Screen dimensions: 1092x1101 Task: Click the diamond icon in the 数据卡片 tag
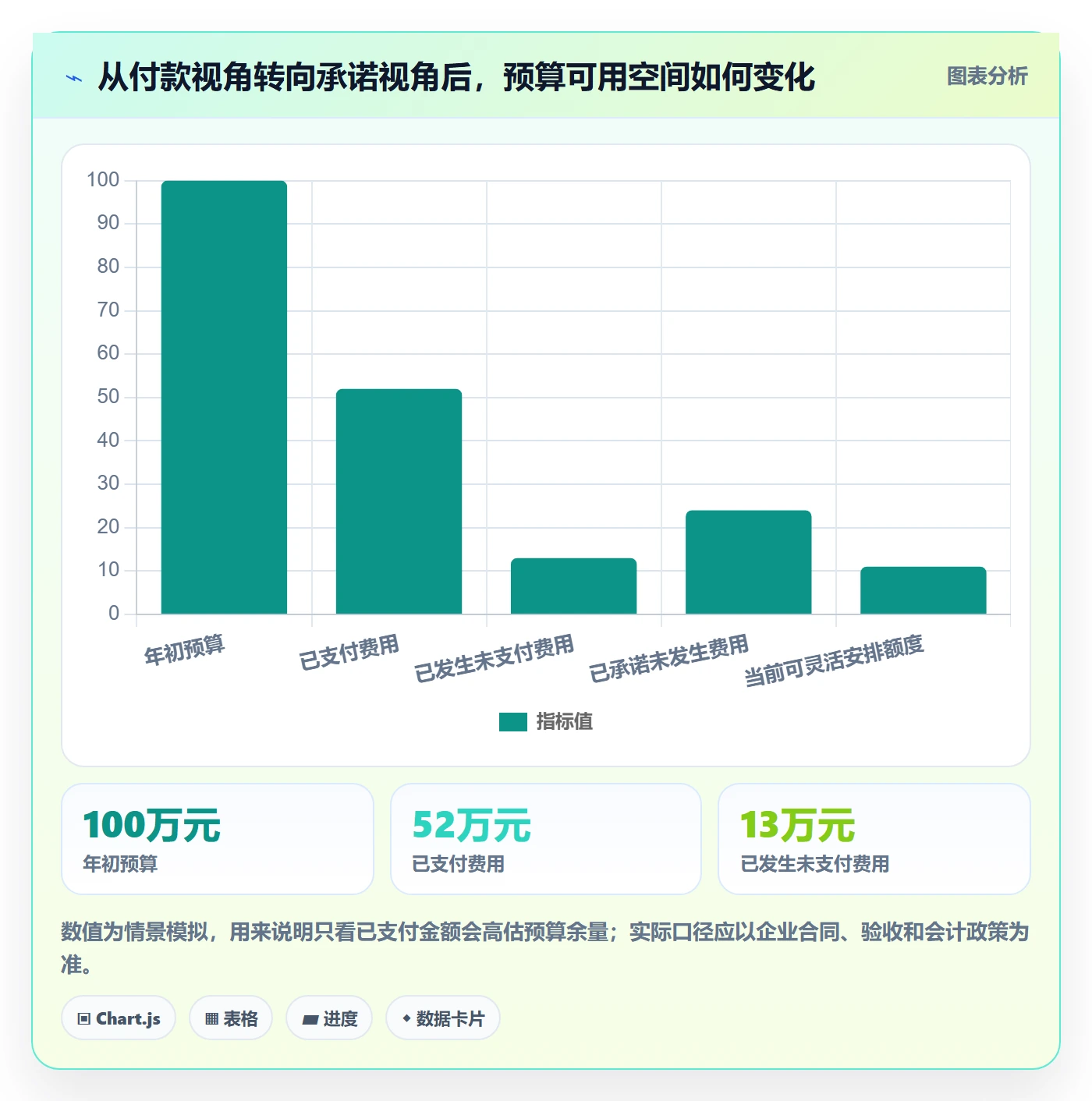point(406,1018)
